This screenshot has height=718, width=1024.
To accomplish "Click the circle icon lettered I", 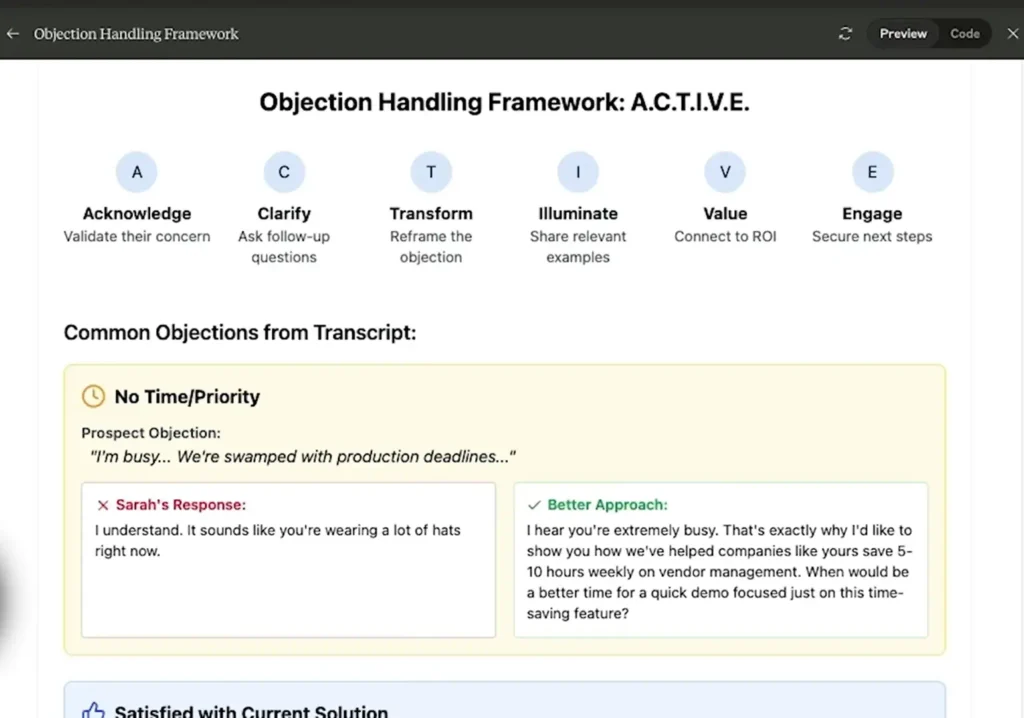I will coord(578,172).
